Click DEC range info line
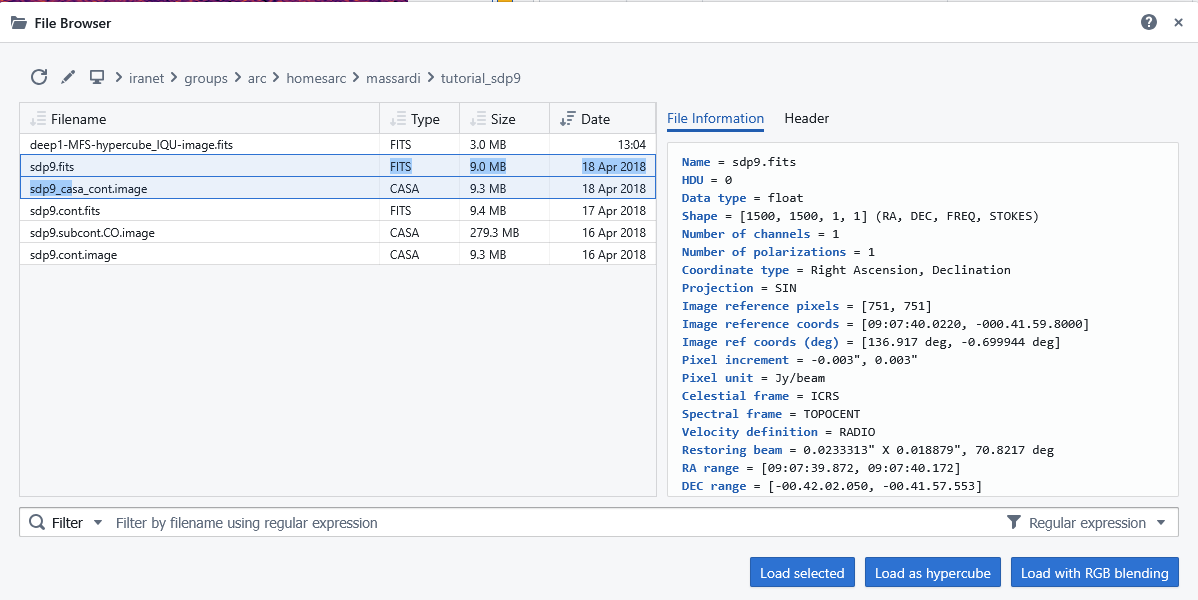1198x600 pixels. pos(831,486)
